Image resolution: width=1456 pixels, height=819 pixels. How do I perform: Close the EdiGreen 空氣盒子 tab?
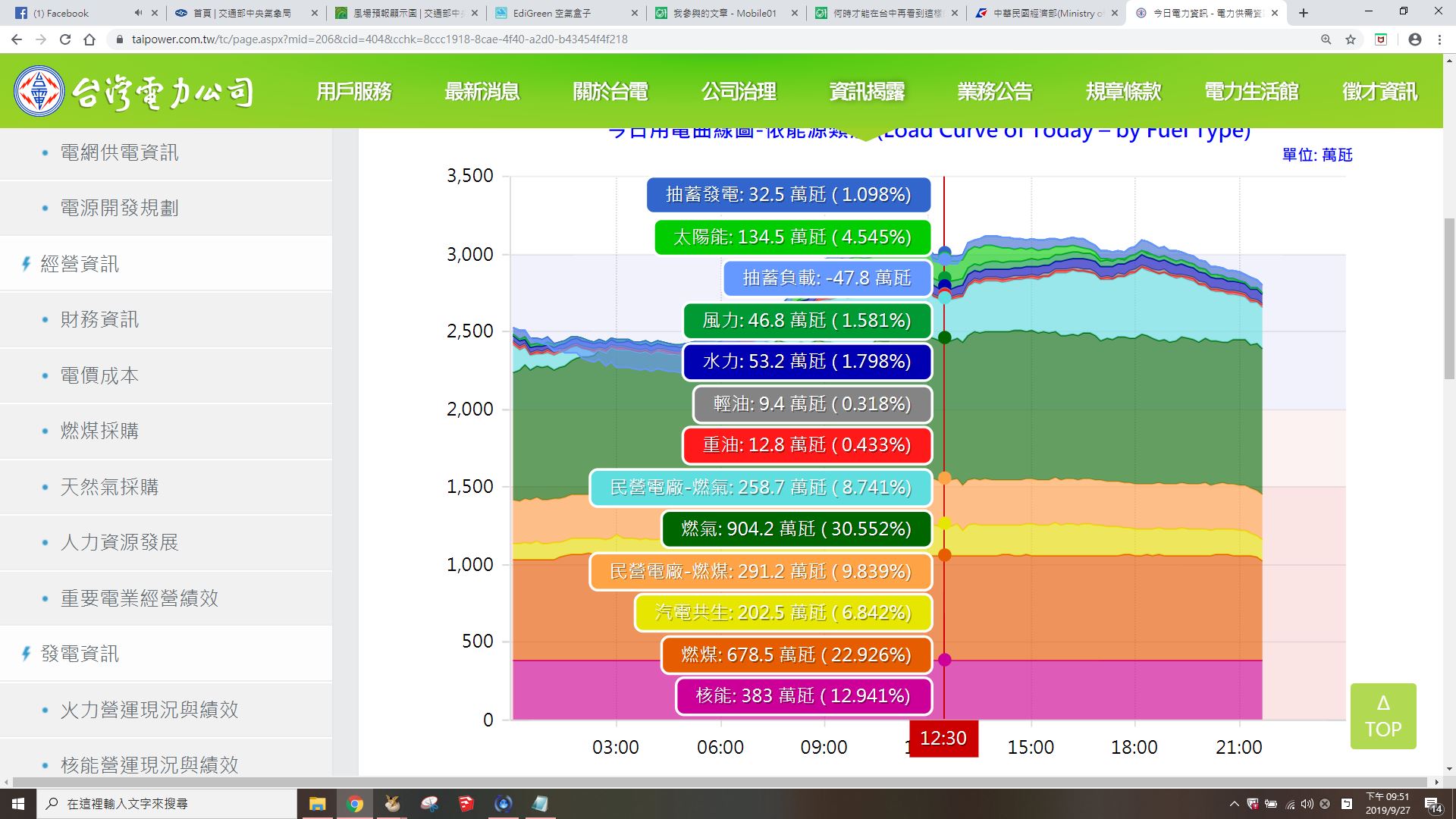(635, 13)
